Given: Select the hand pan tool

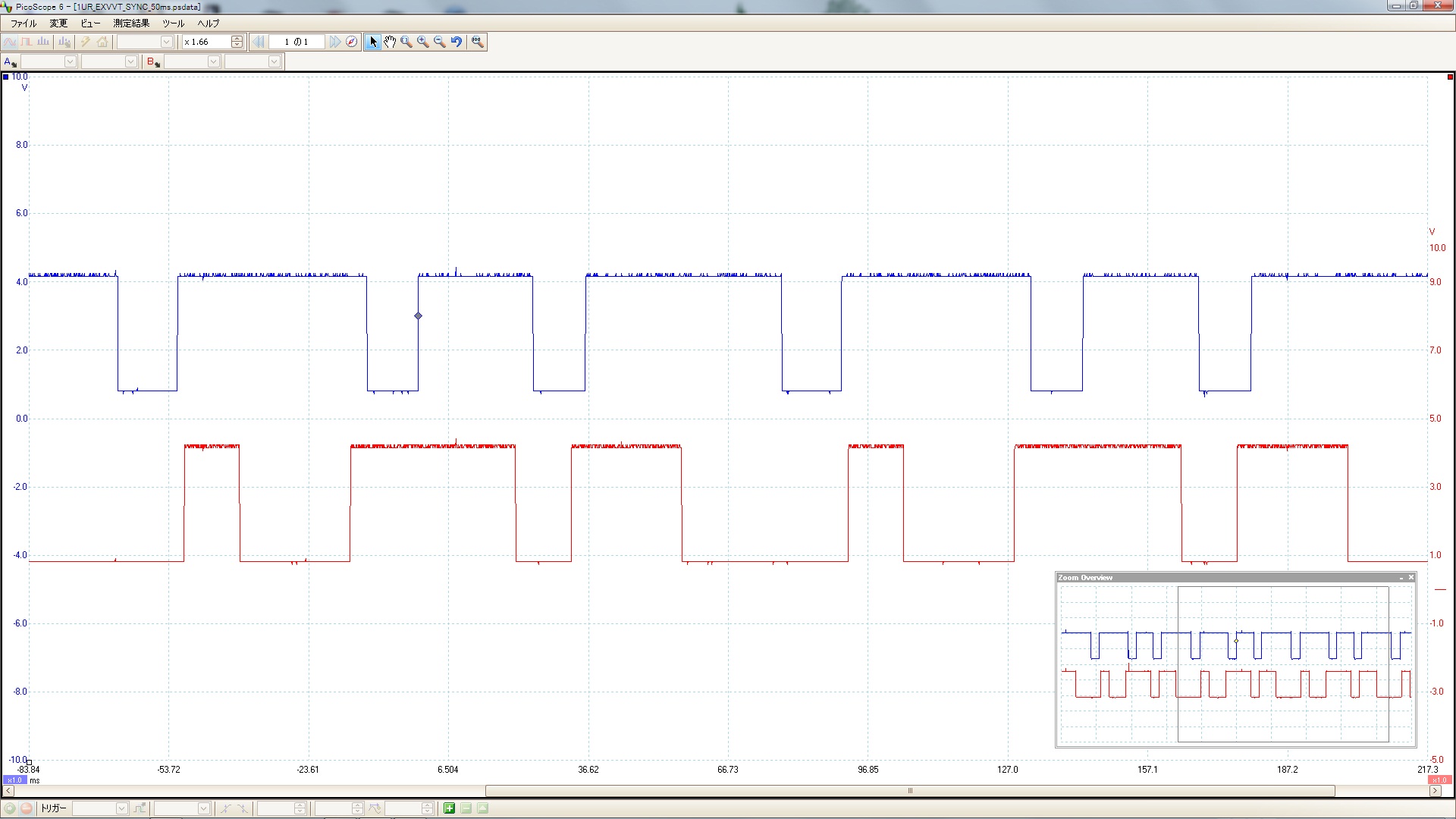Looking at the screenshot, I should [390, 42].
